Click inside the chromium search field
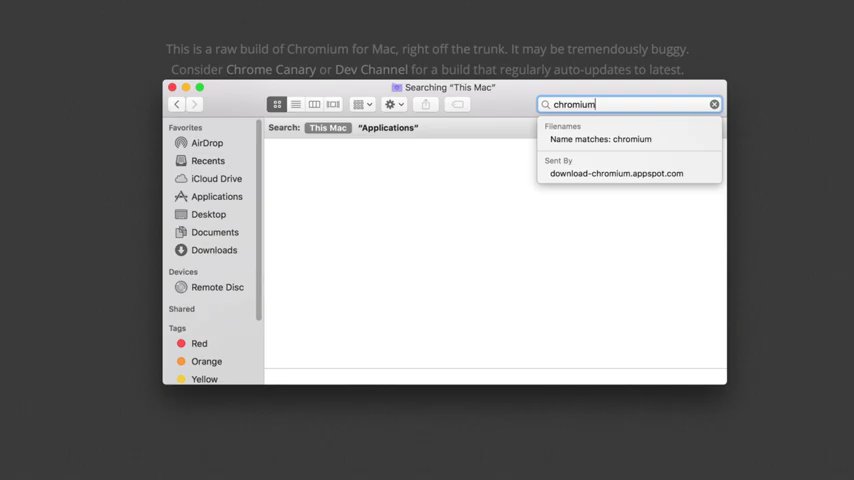Screen dimensions: 854x480 click(629, 104)
